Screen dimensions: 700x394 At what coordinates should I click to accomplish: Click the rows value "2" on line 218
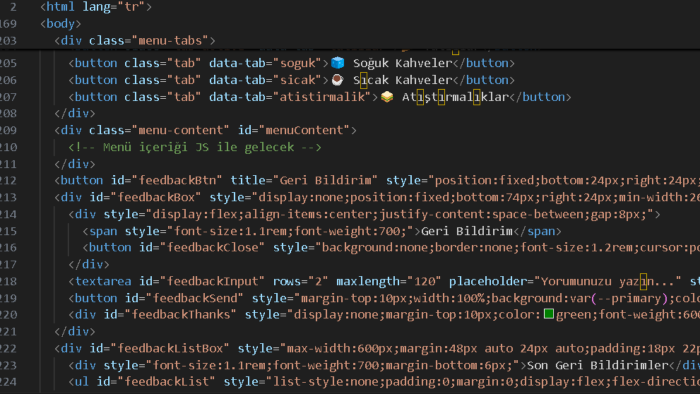coord(318,281)
